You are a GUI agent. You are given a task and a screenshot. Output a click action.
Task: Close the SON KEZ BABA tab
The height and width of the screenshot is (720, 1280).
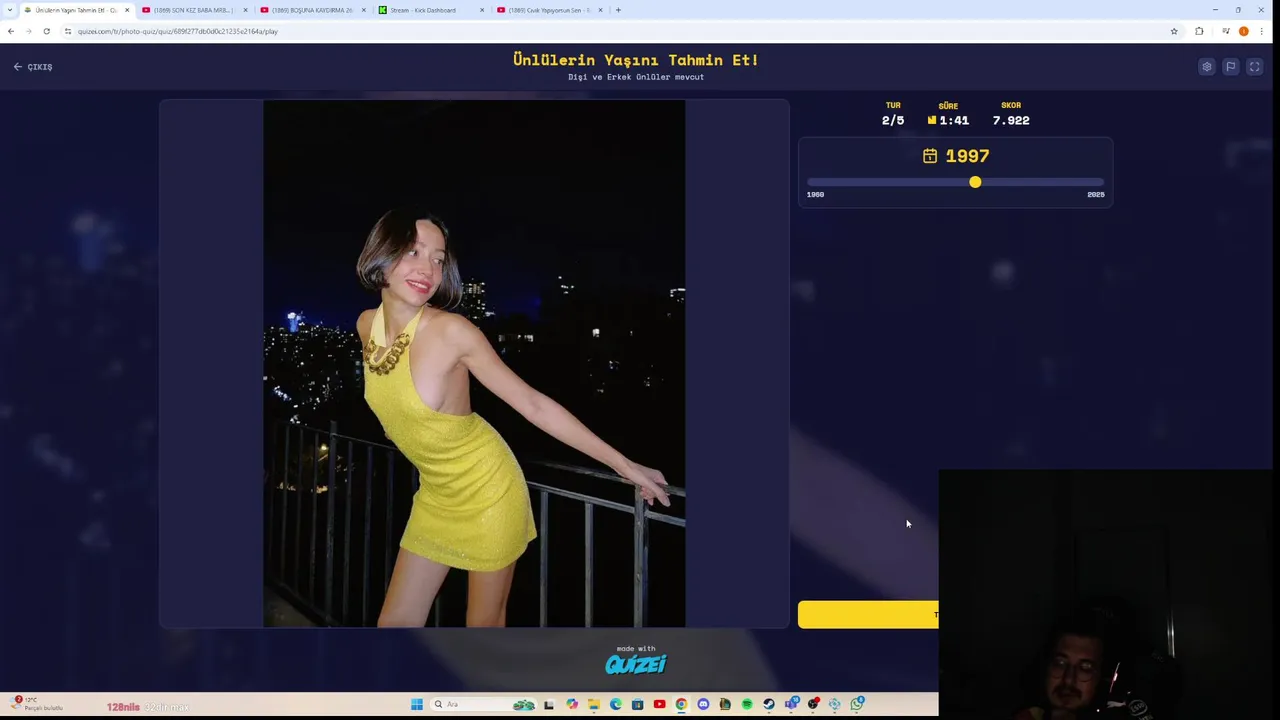[245, 10]
